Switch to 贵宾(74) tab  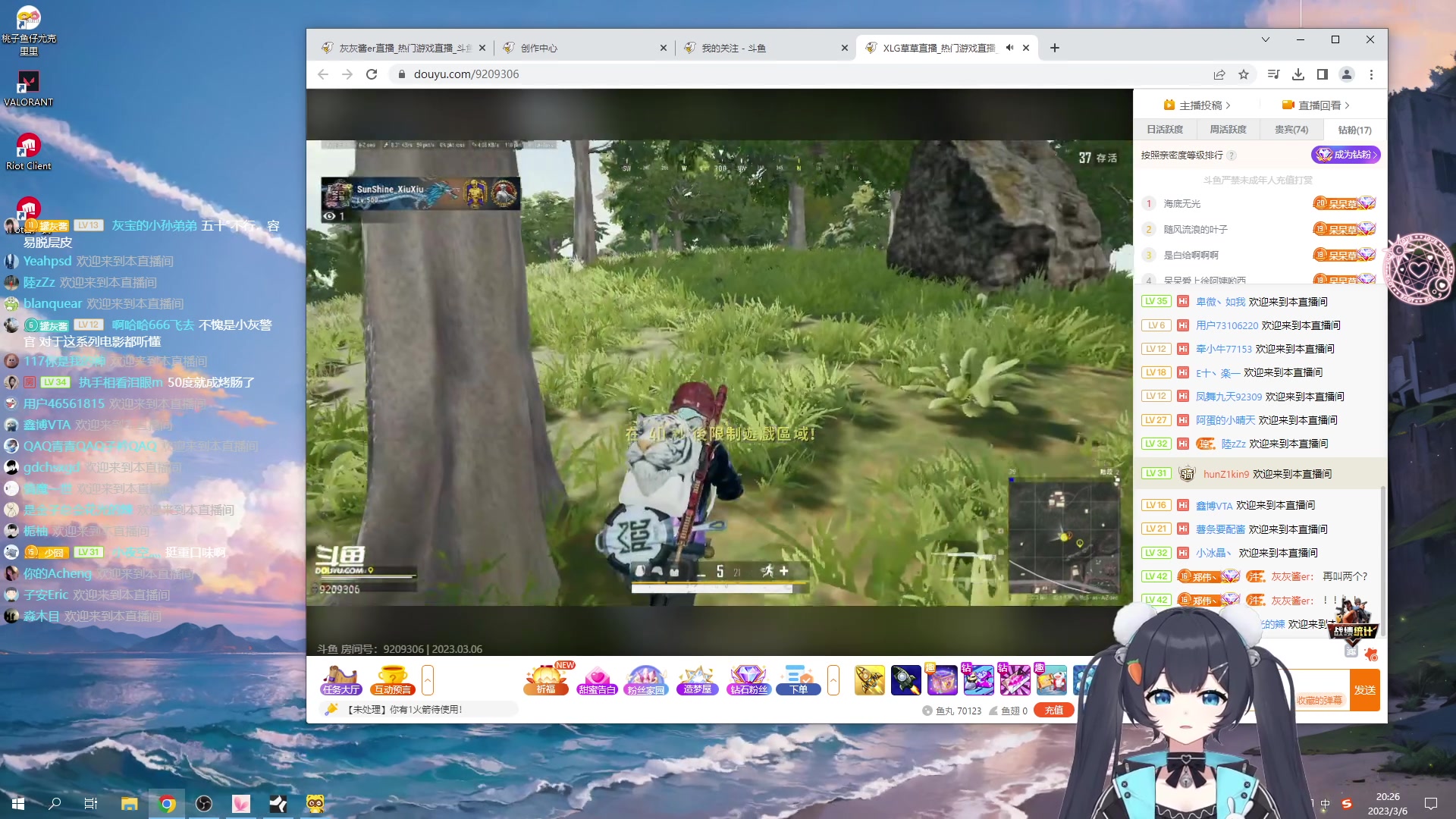click(x=1291, y=130)
